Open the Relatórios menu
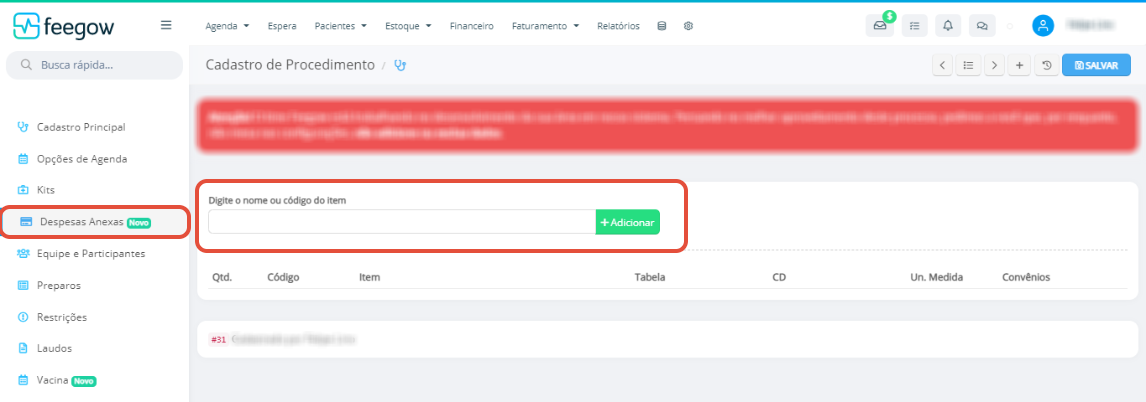 pyautogui.click(x=618, y=26)
